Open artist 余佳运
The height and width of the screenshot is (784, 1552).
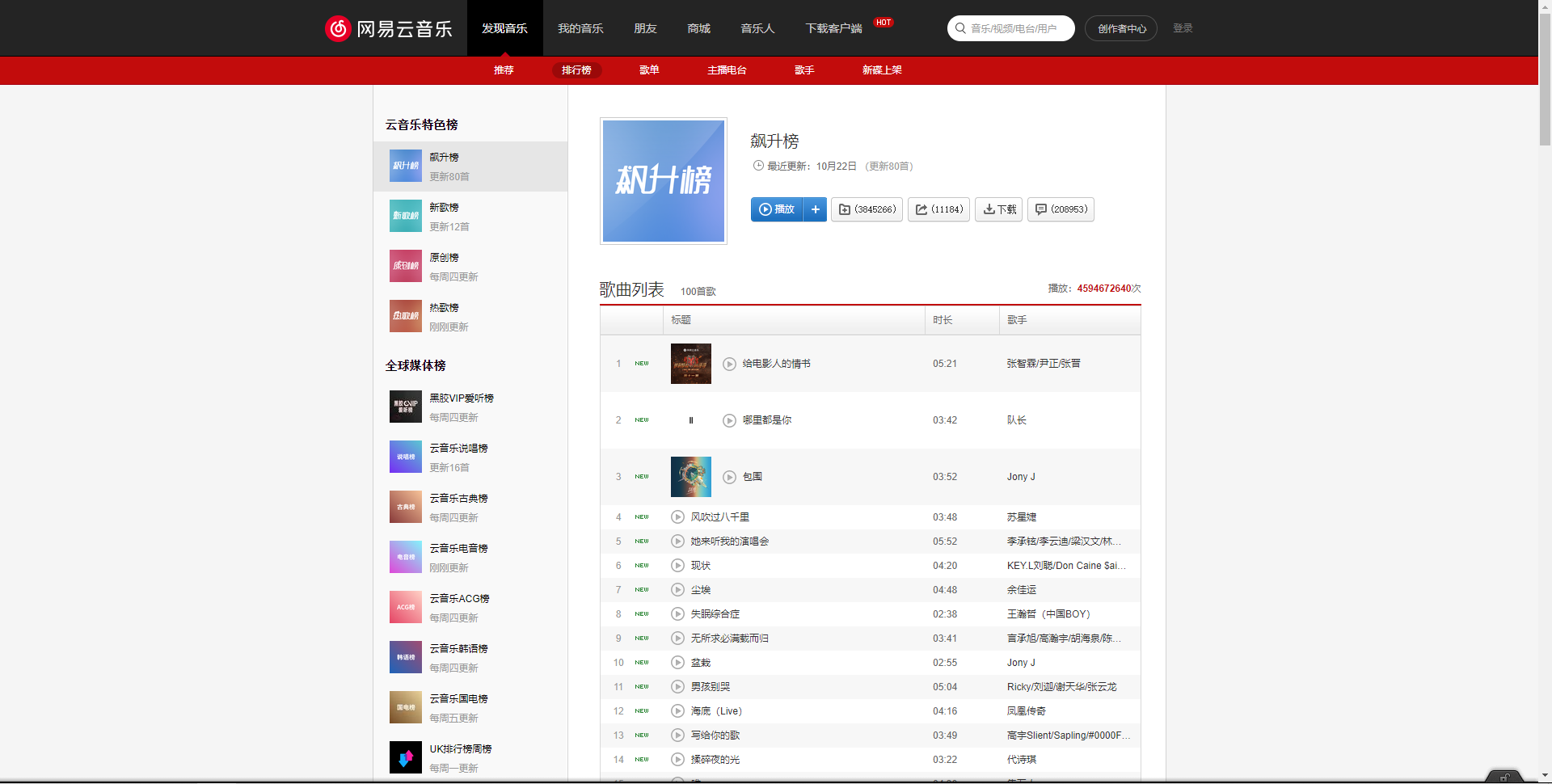(1022, 590)
